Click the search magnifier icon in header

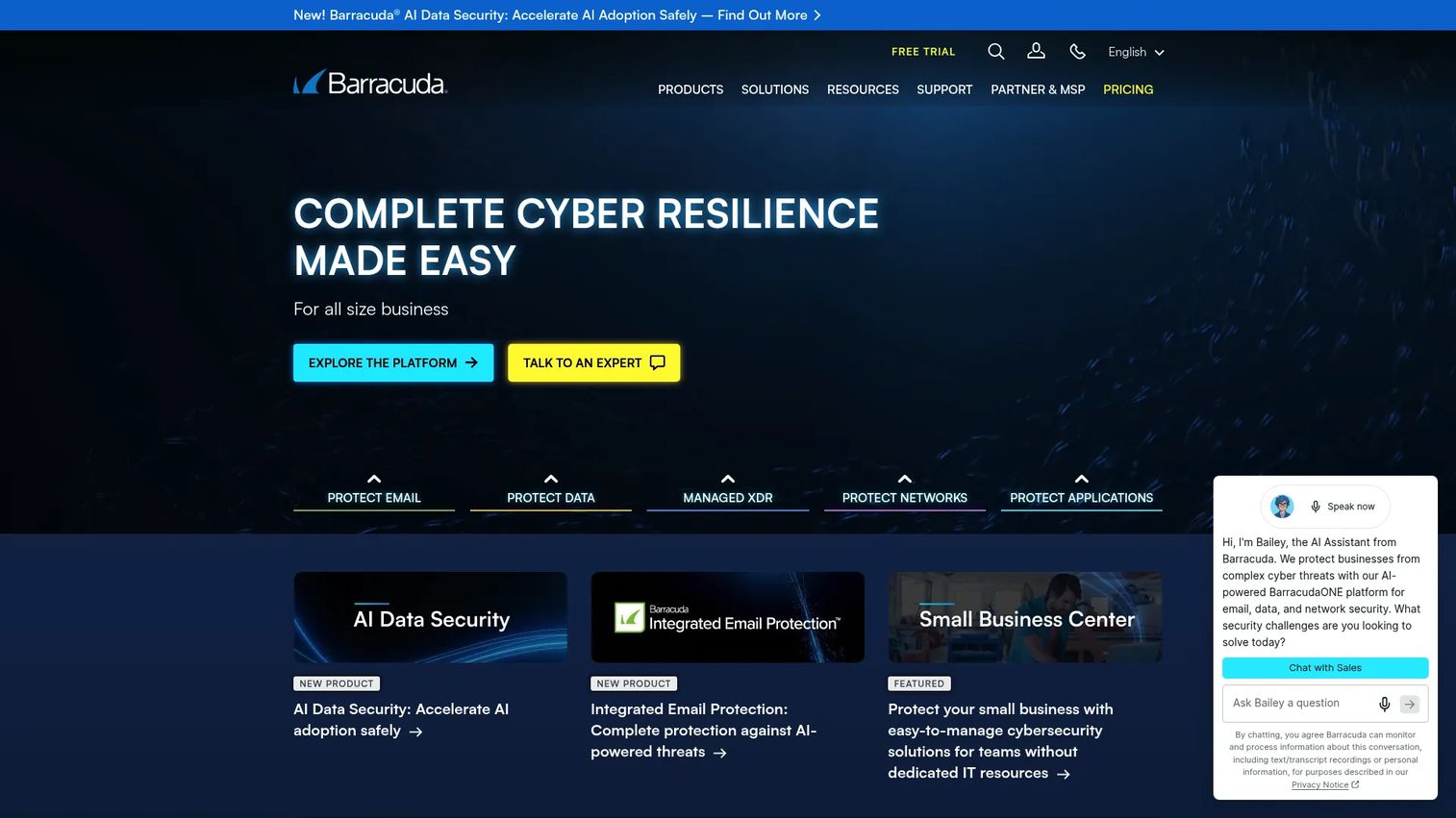tap(996, 52)
